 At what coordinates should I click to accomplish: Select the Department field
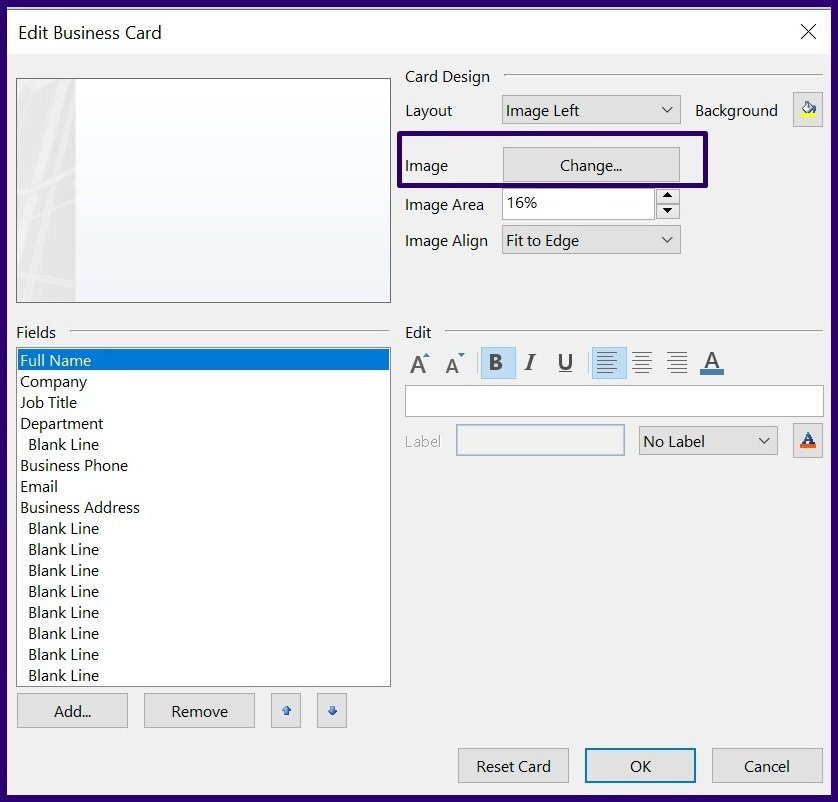(203, 423)
